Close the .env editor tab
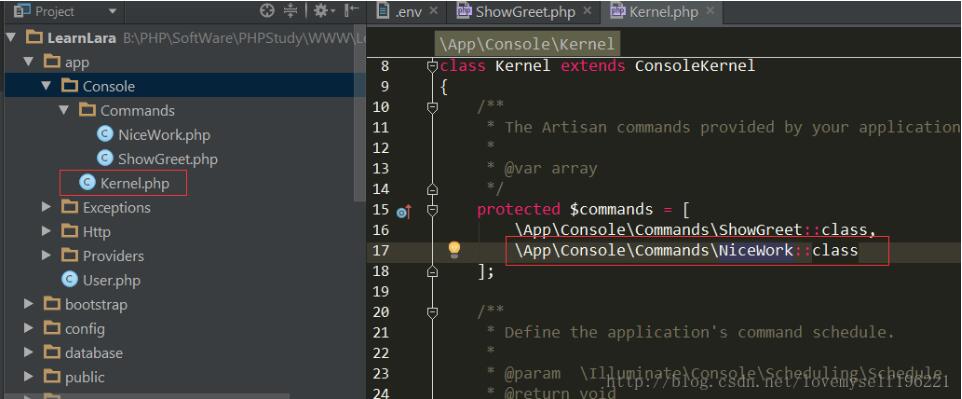 [x=434, y=10]
